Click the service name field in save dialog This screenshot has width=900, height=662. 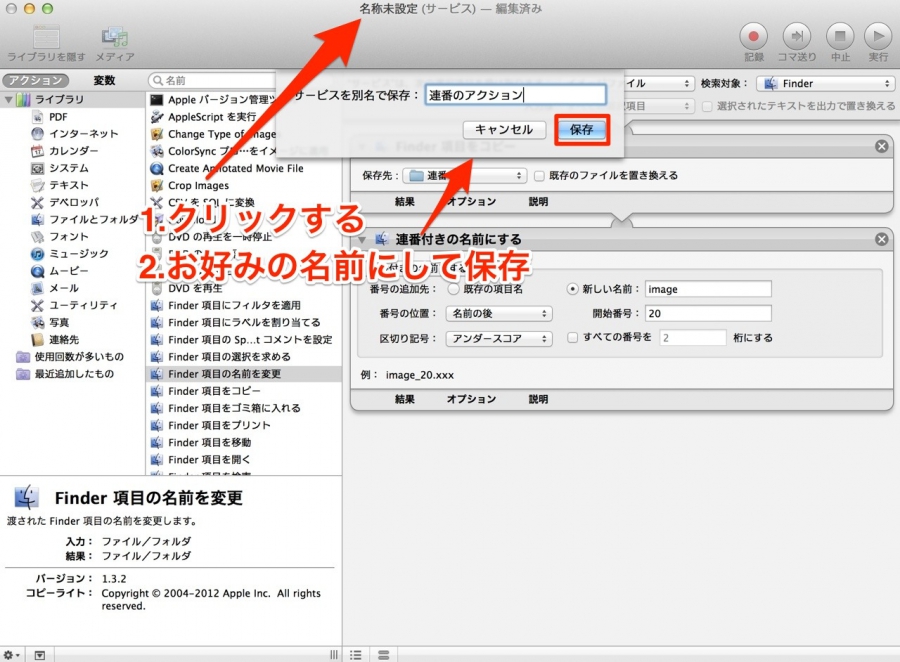(515, 95)
